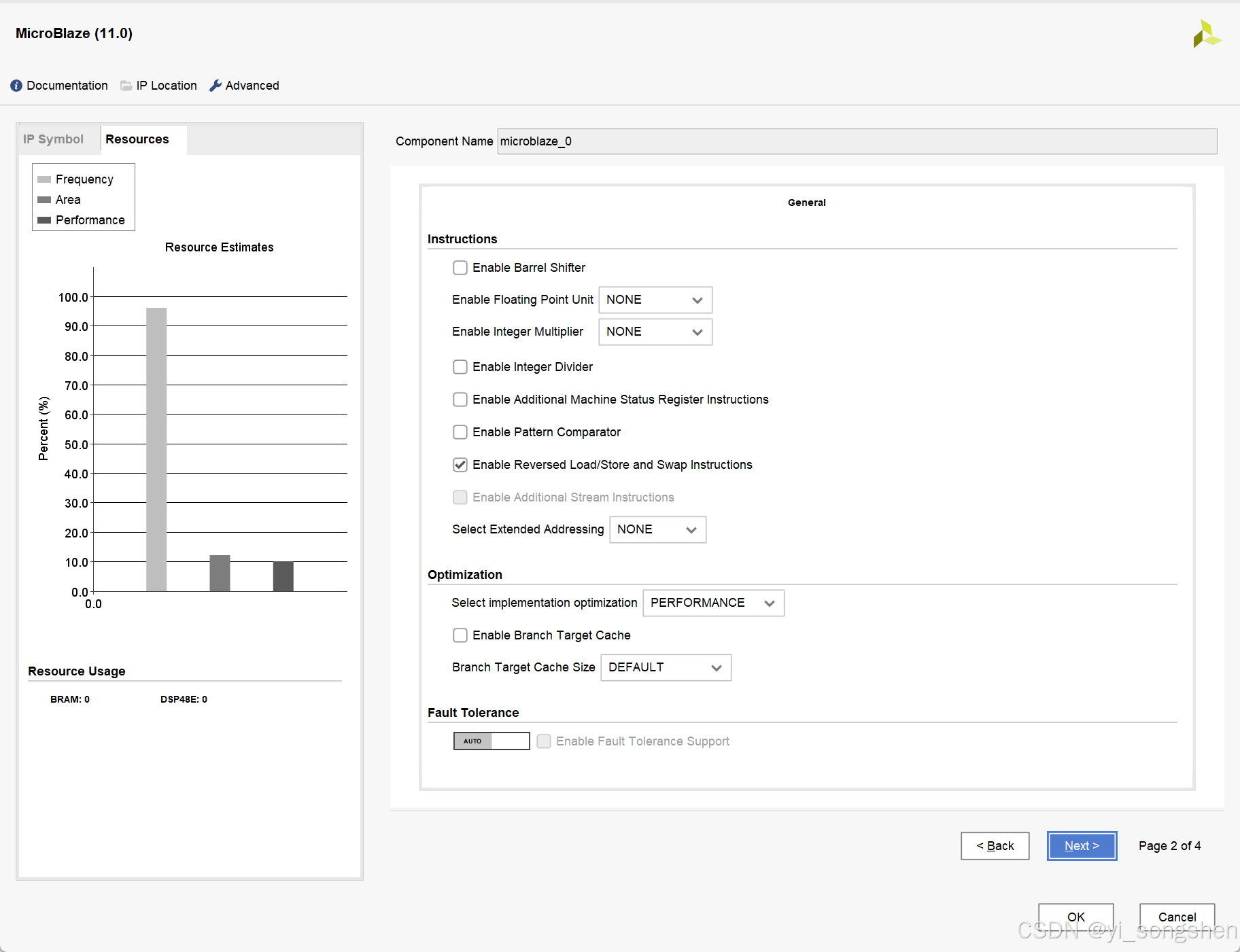1240x952 pixels.
Task: Open the Advanced options
Action: [x=252, y=86]
